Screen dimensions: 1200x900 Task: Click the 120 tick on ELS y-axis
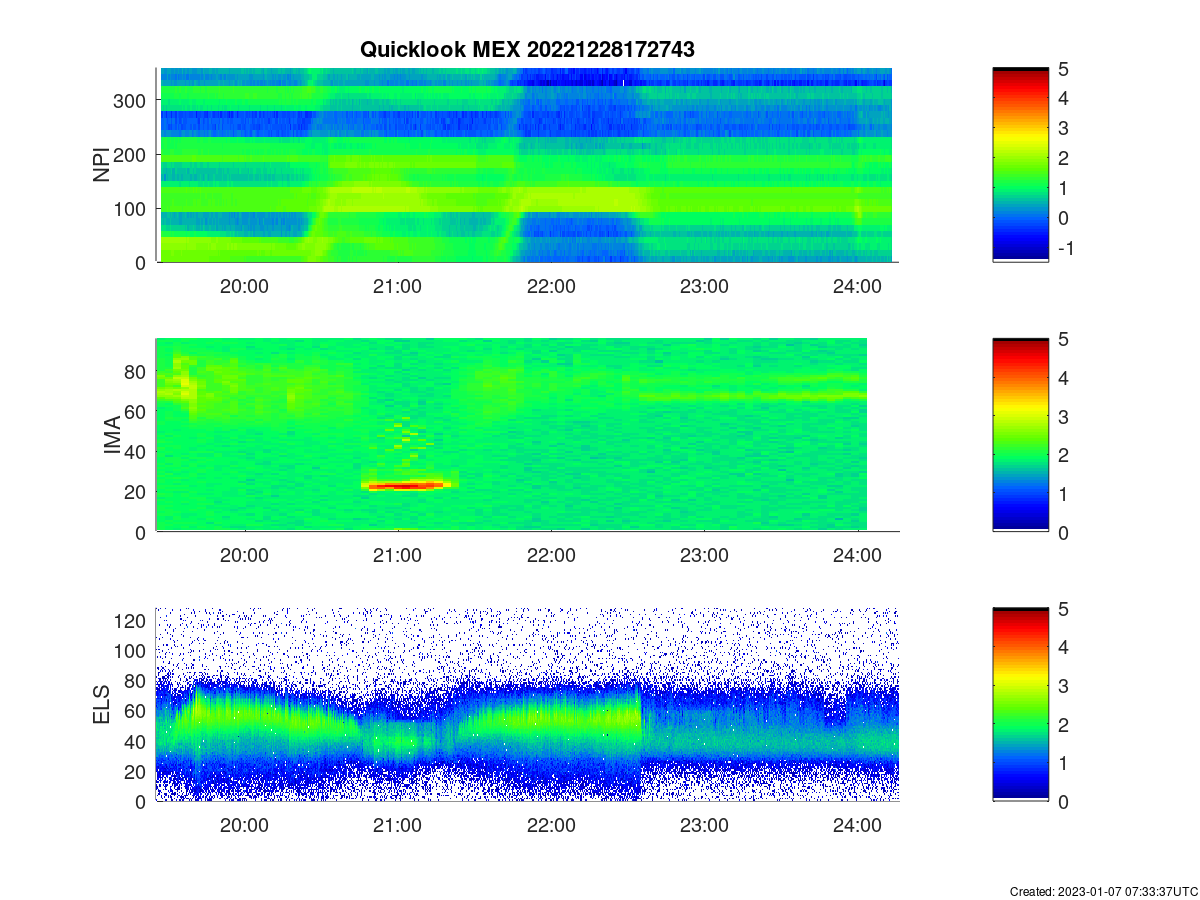pyautogui.click(x=132, y=621)
